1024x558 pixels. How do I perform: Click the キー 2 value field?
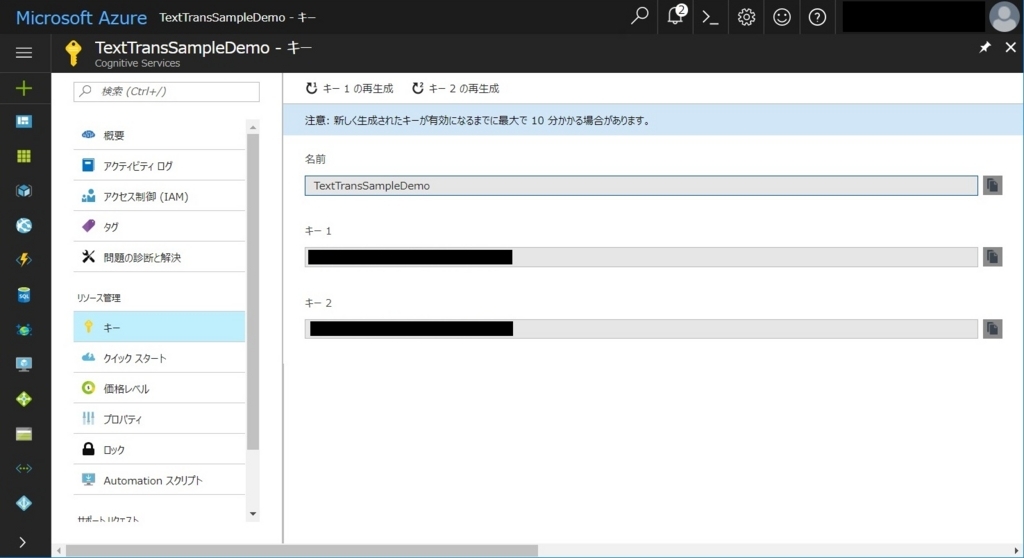[x=641, y=329]
